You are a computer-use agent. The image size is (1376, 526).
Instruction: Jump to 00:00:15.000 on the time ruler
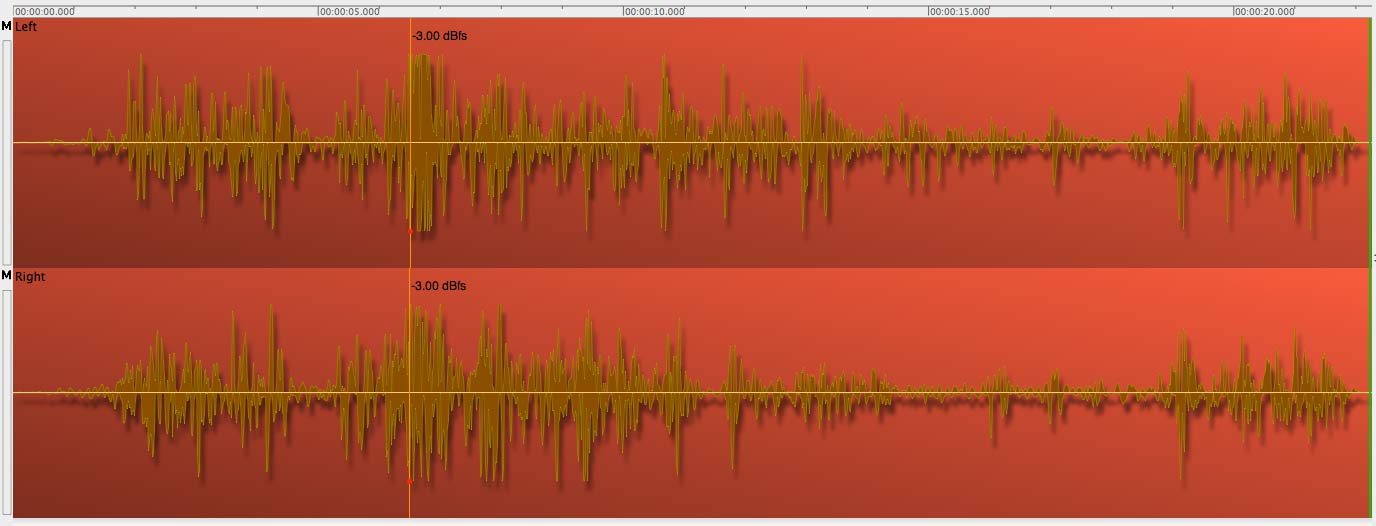[x=960, y=12]
